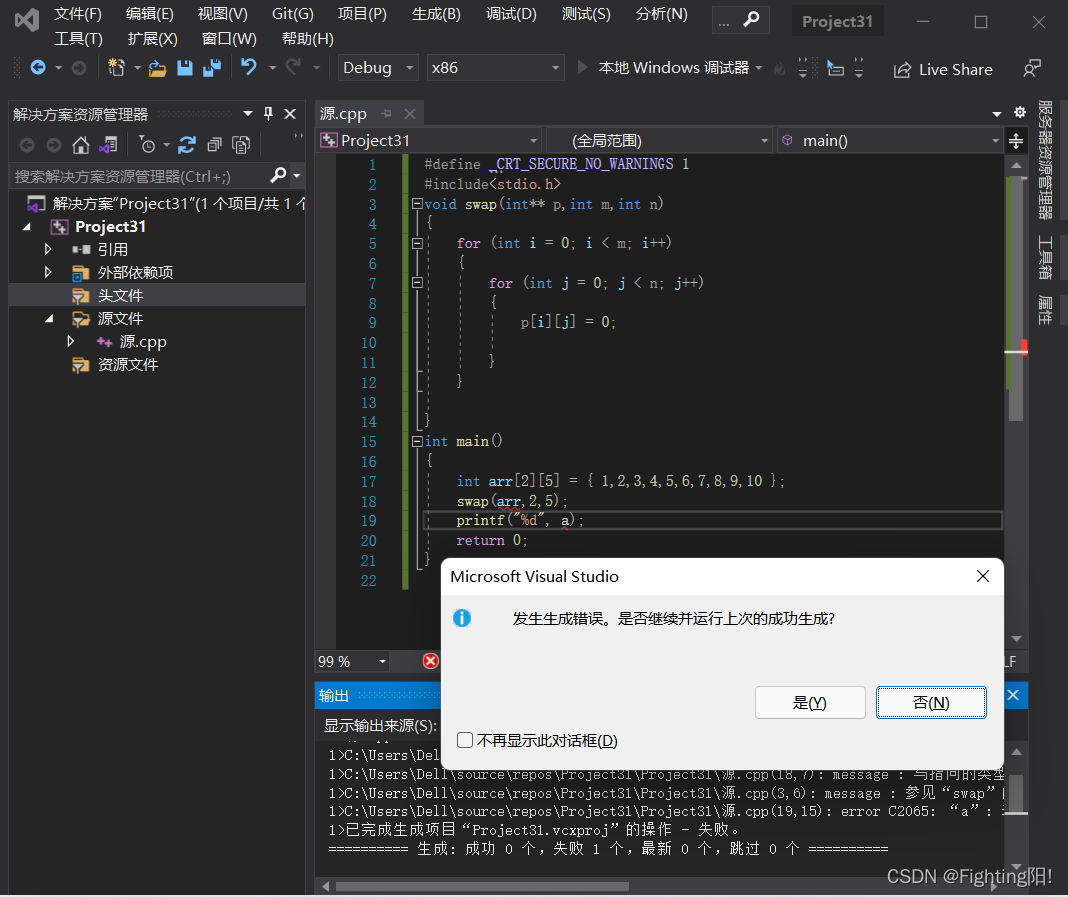The height and width of the screenshot is (897, 1068).
Task: Click the new project icon in toolbar
Action: click(116, 67)
